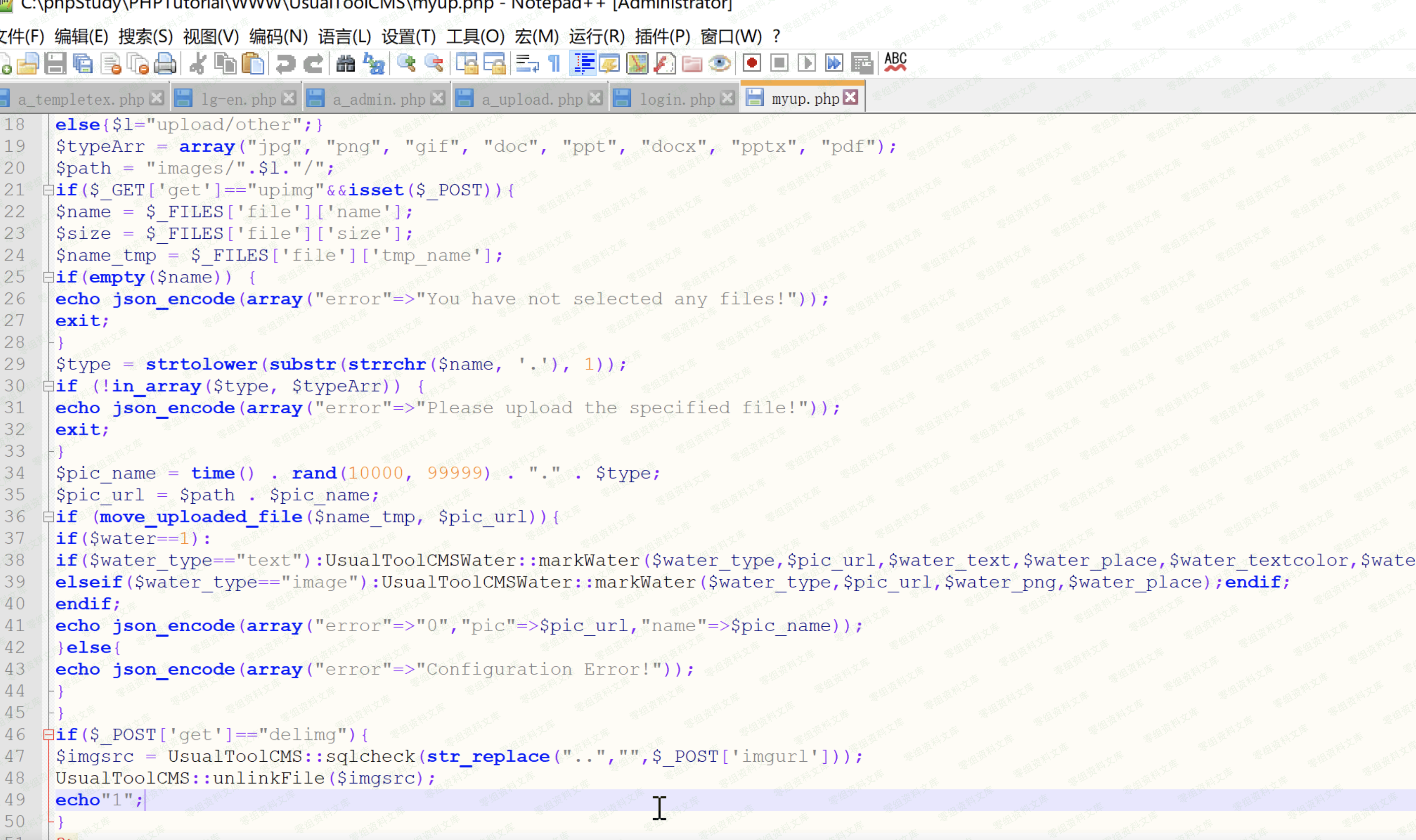Start macro recording with the red record icon
Screen dimensions: 1416x840
pos(752,63)
